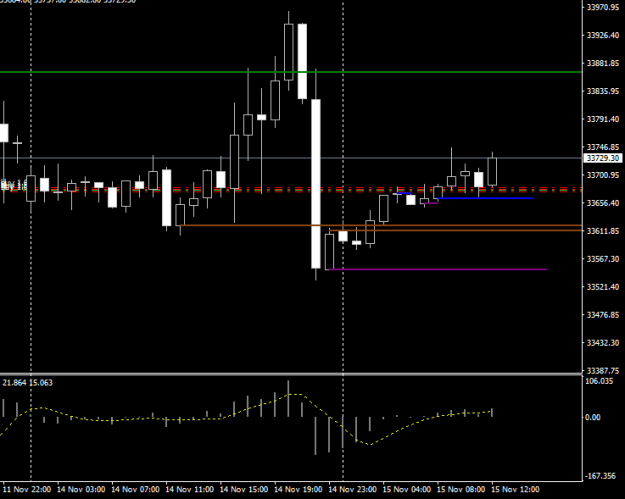
Task: Click the 14 Nov 03:00 time label
Action: (x=81, y=489)
